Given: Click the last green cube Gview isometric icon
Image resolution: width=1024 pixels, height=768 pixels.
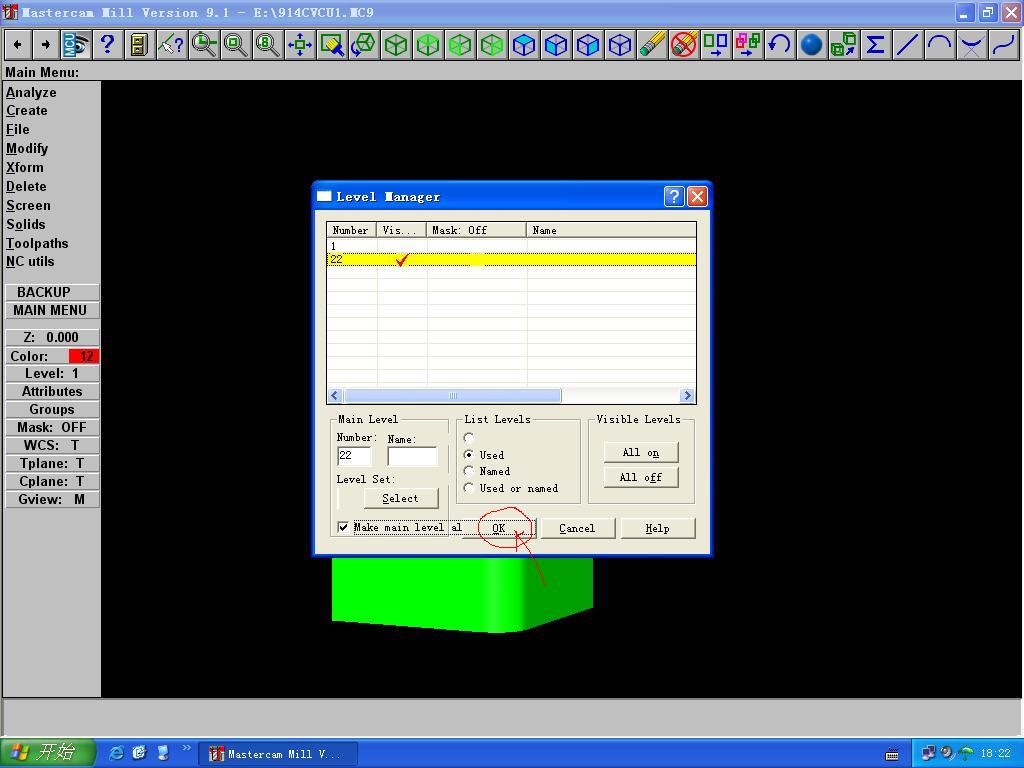Looking at the screenshot, I should [x=492, y=45].
